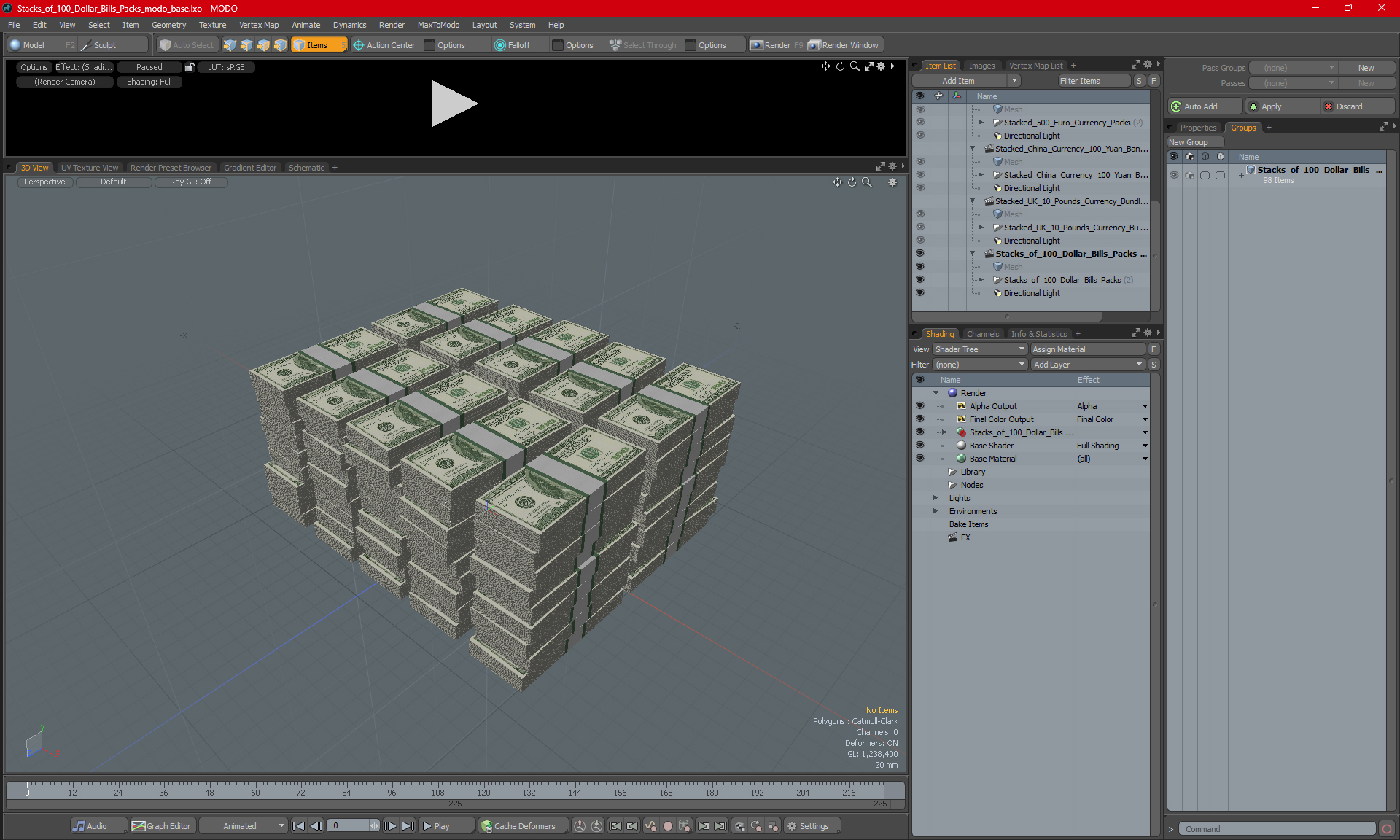Viewport: 1400px width, 840px height.
Task: Select Materials selection mode icon
Action: click(x=280, y=45)
